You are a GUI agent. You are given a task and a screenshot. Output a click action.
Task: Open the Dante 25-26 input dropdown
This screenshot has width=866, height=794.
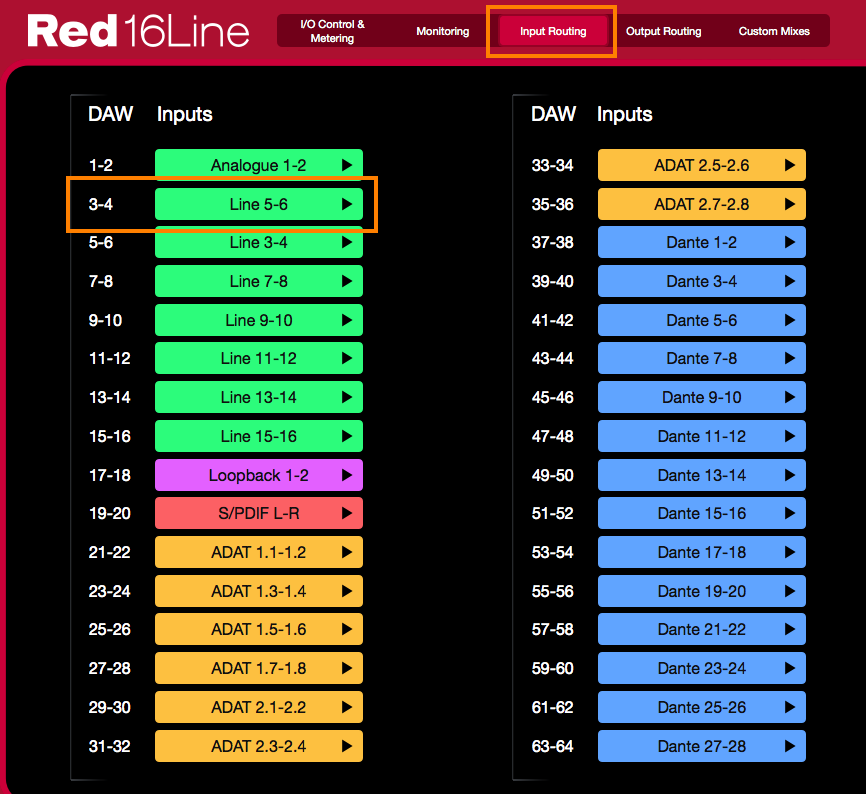pyautogui.click(x=701, y=707)
